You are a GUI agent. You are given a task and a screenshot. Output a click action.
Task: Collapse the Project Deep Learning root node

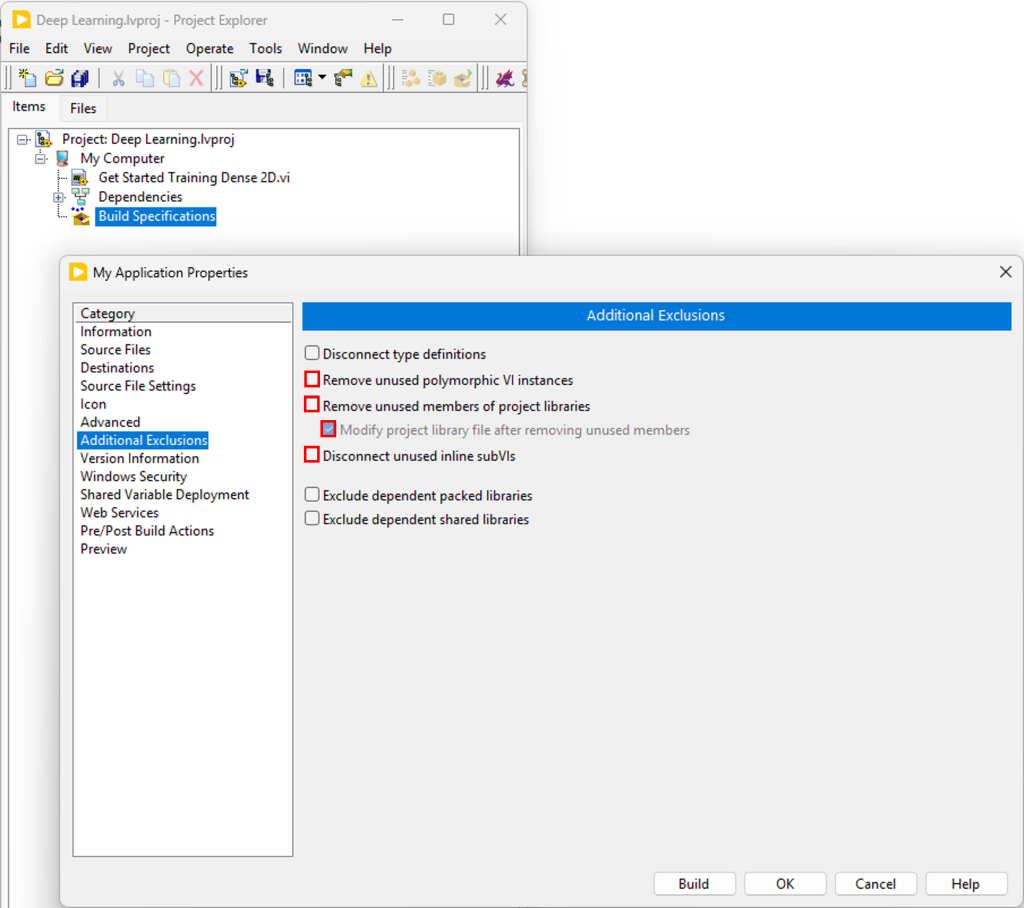tap(23, 140)
